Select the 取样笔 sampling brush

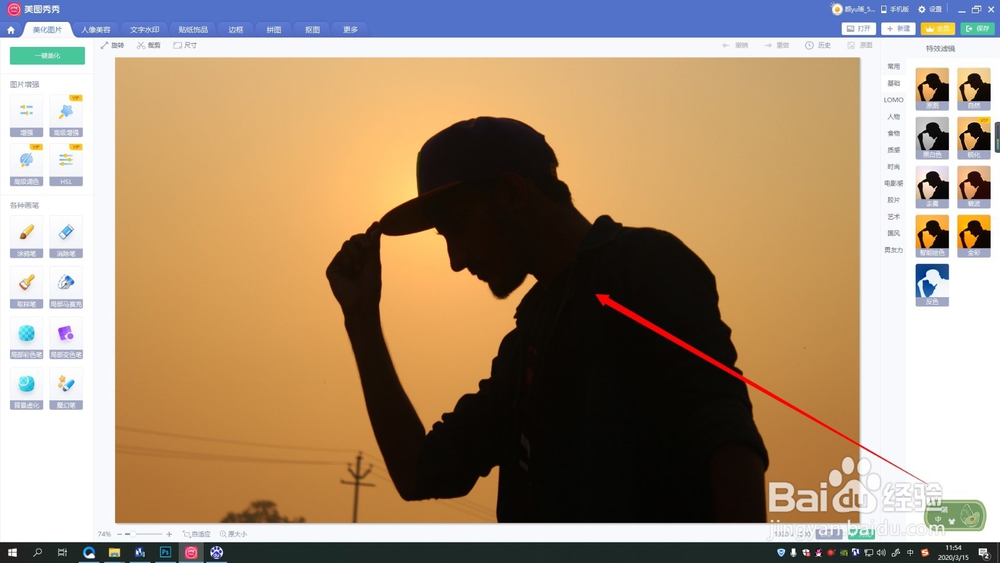(27, 287)
